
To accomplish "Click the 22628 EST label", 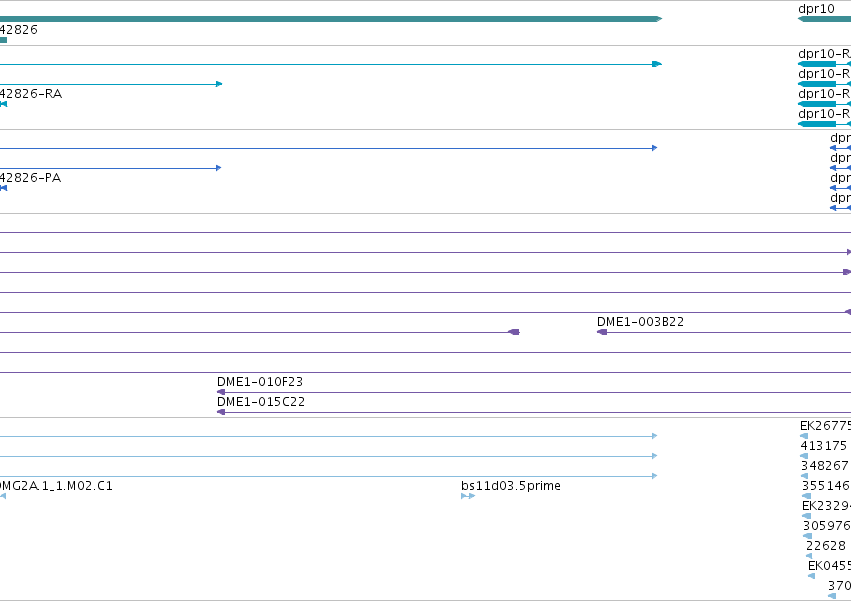I will (x=826, y=546).
